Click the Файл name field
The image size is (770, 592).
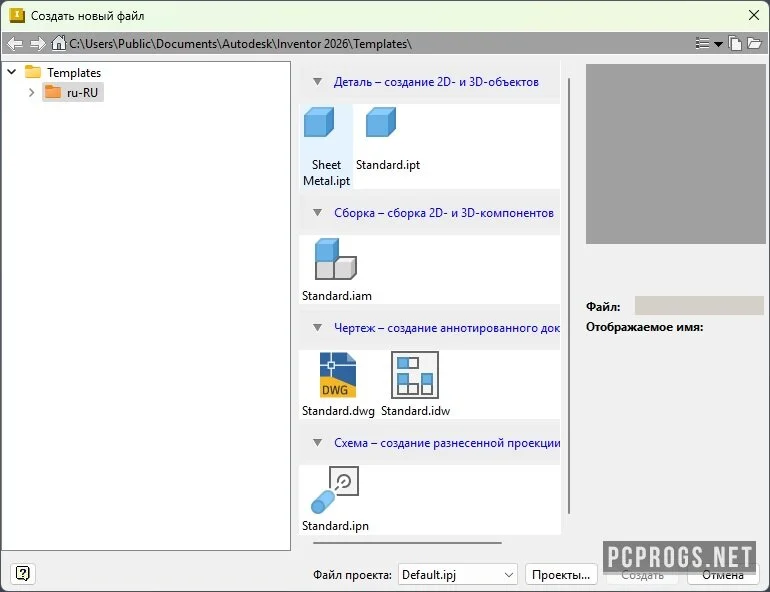(699, 305)
